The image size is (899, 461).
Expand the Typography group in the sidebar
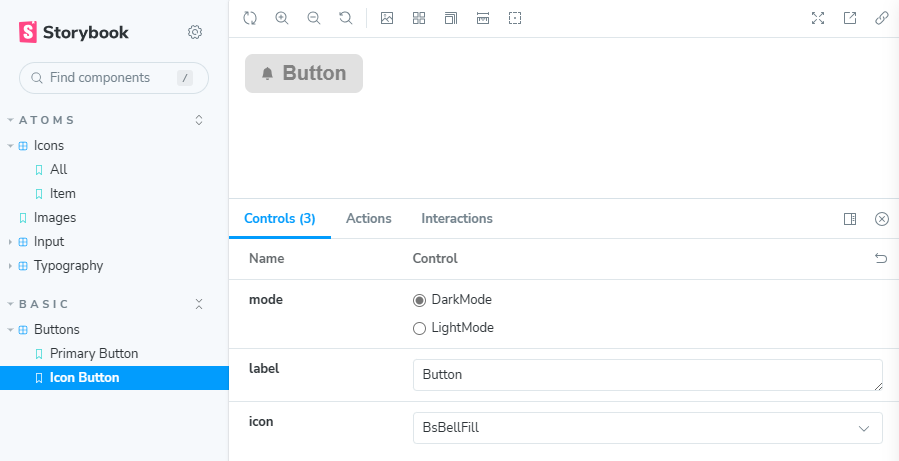[x=68, y=266]
